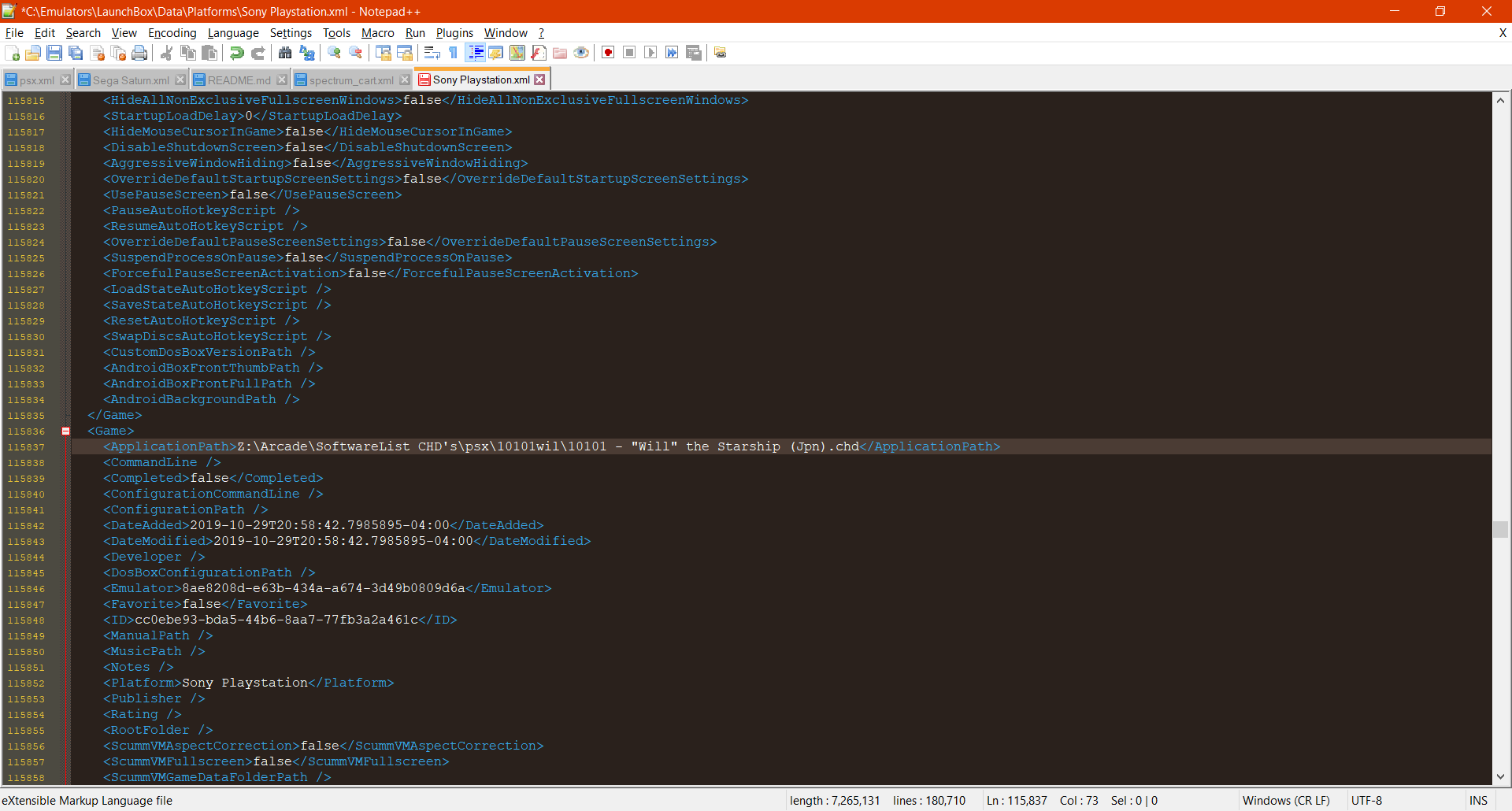Screen dimensions: 1512x811
Task: Save the current file using Save icon
Action: point(54,53)
